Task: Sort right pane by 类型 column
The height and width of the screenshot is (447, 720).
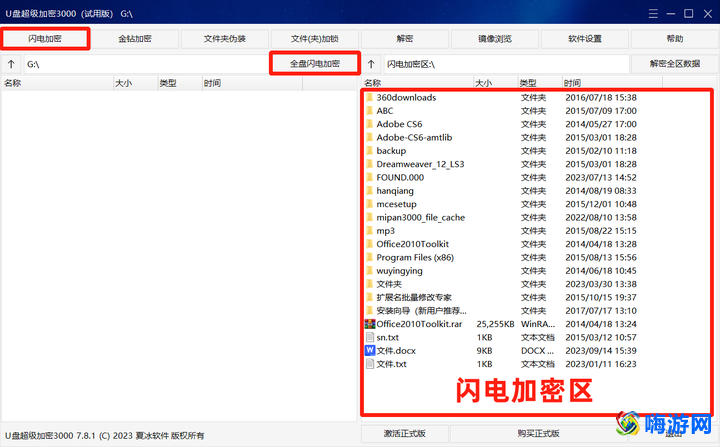Action: tap(540, 83)
